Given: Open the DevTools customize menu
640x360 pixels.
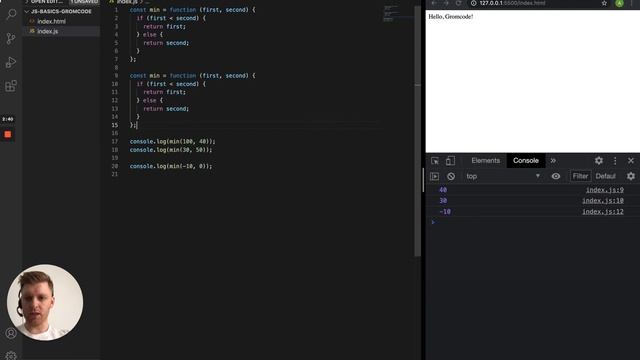Looking at the screenshot, I should (x=615, y=161).
